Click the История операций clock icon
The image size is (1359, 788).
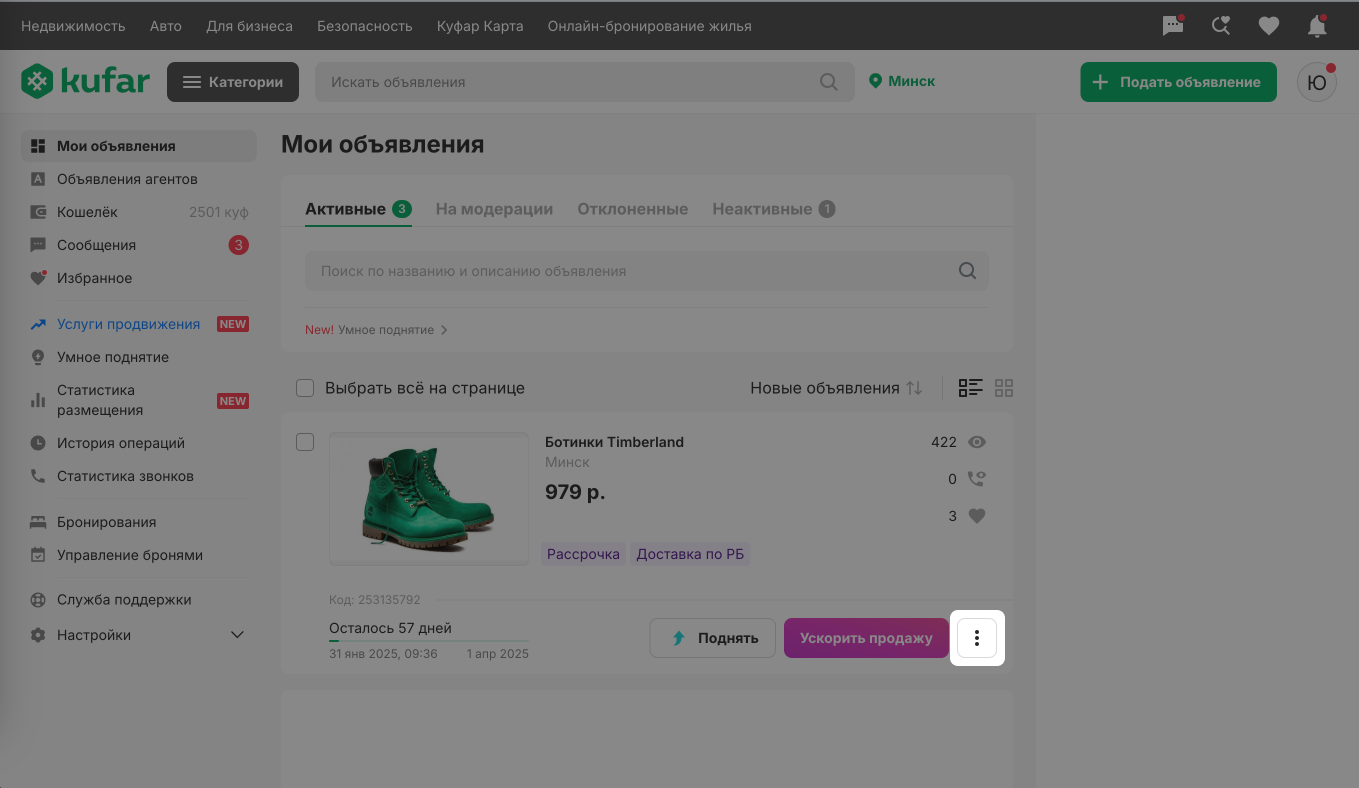click(x=38, y=443)
